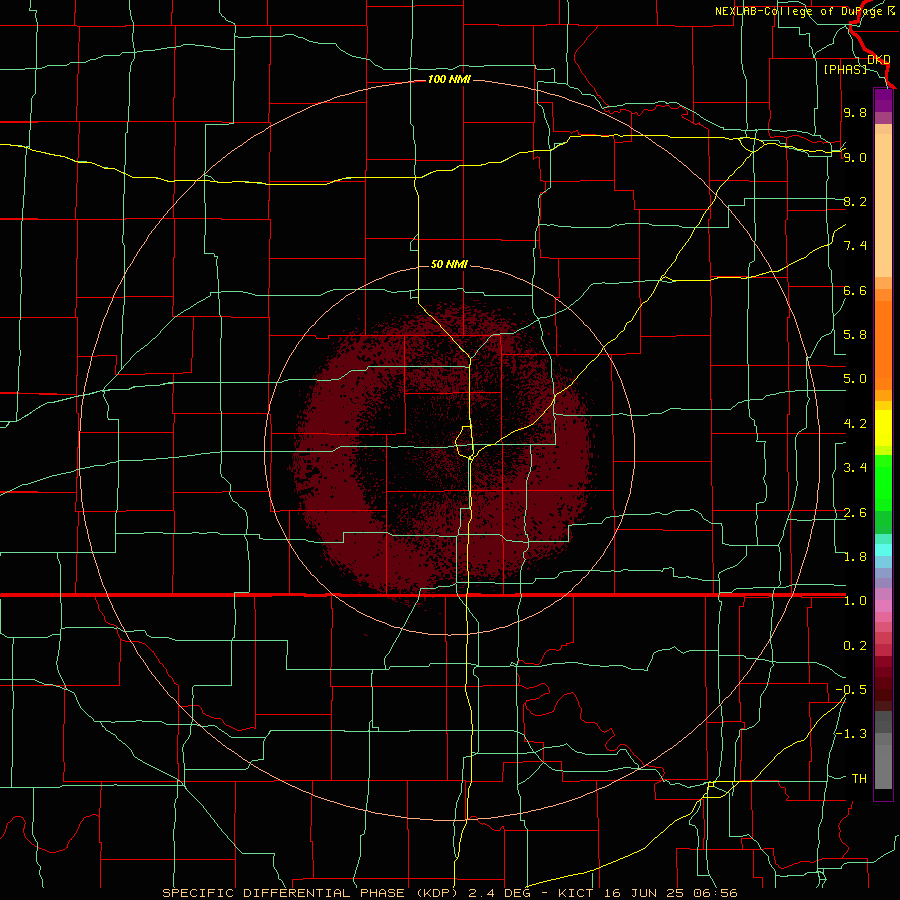Click the -1.3 color scale value
The image size is (900, 900).
[851, 734]
